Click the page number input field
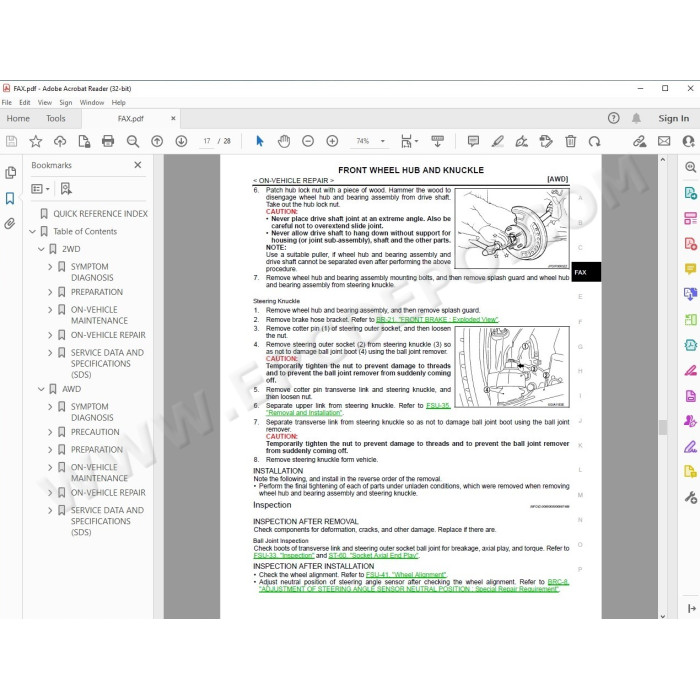The height and width of the screenshot is (700, 700). [x=207, y=141]
